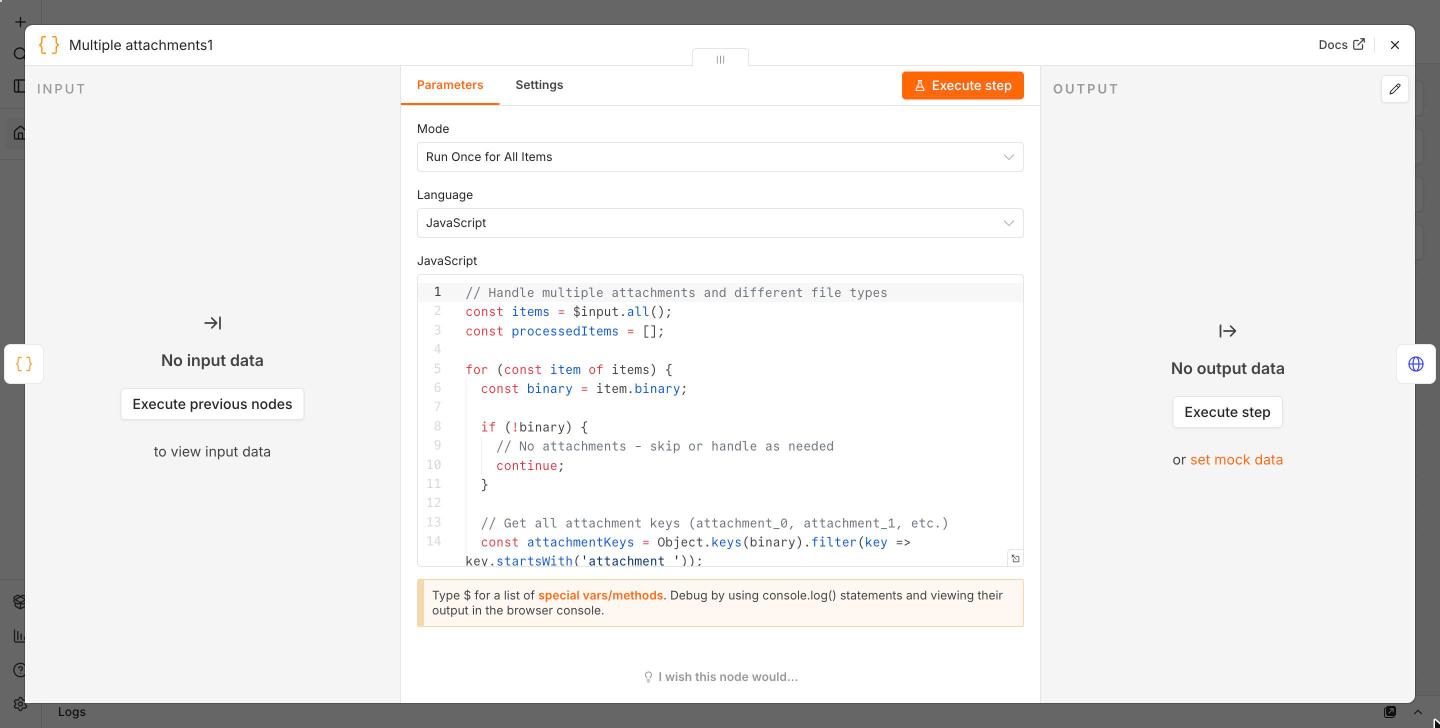Click the 'No attachments - skip' comment line
The width and height of the screenshot is (1440, 728).
tap(665, 447)
